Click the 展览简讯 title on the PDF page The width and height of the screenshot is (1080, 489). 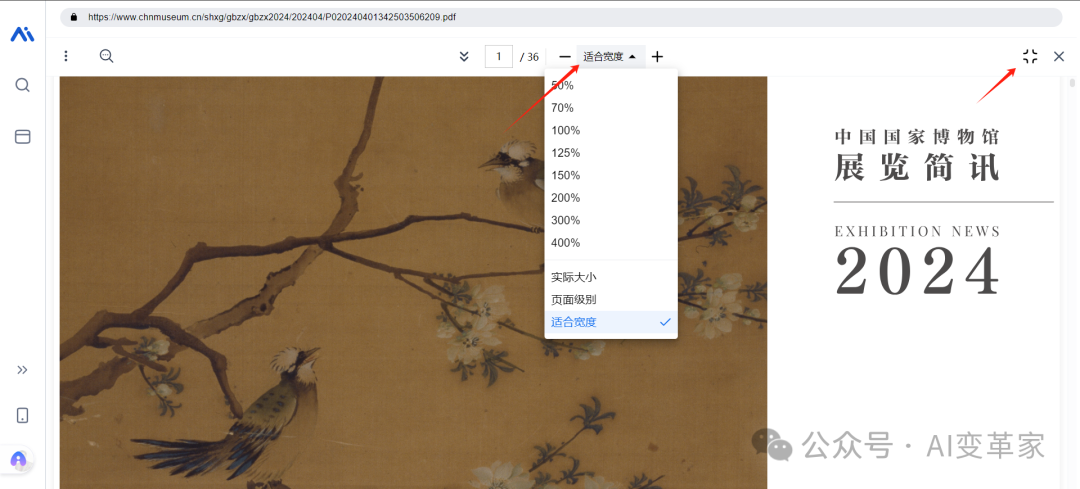tap(917, 167)
